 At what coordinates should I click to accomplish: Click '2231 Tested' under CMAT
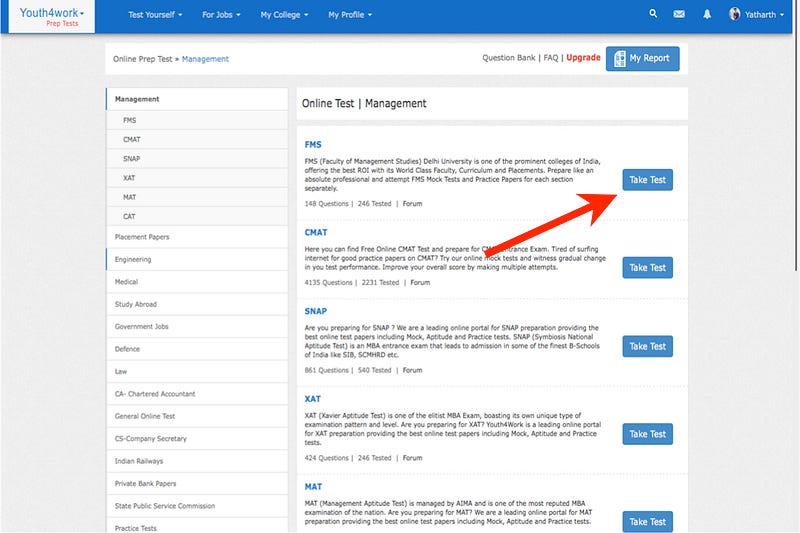(380, 283)
